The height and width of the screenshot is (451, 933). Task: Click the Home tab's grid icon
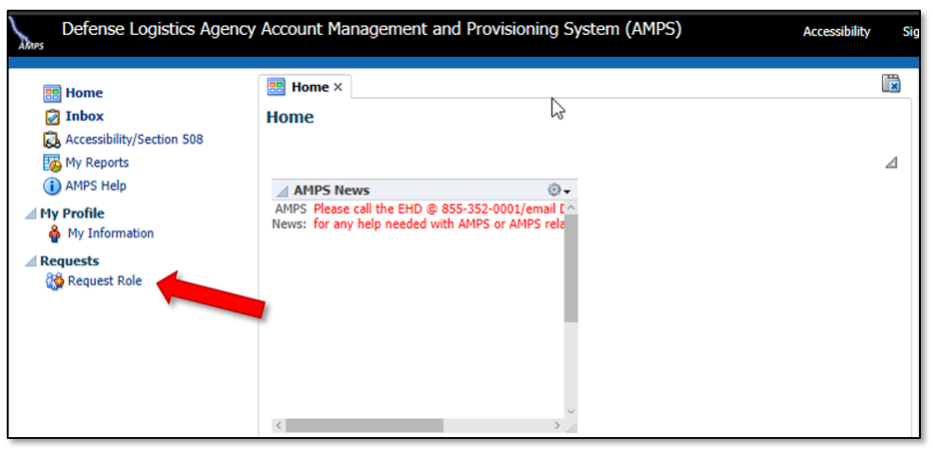point(276,87)
